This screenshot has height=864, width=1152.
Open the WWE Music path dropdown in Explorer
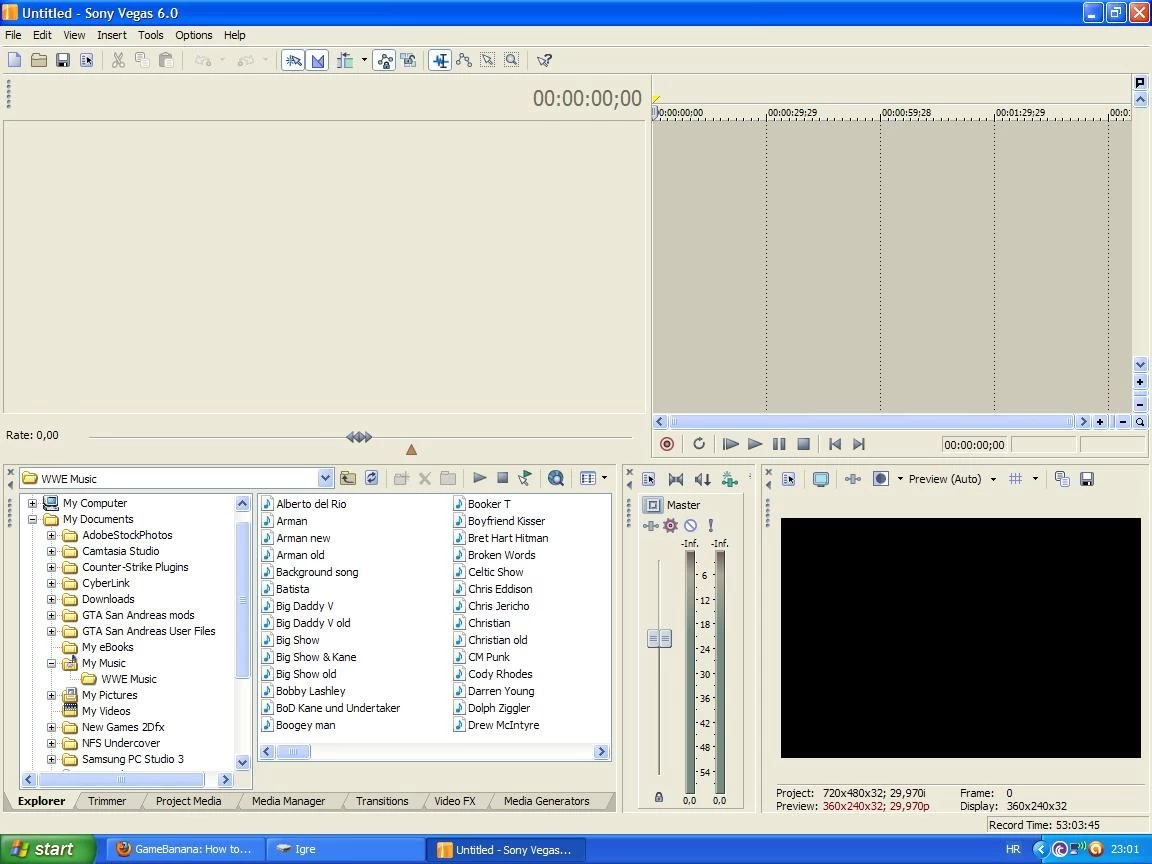pyautogui.click(x=325, y=478)
